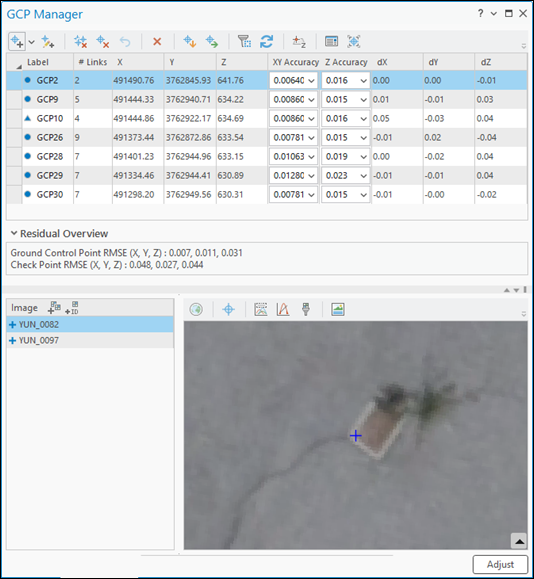
Task: Click the X value 491490.76 for GCP2
Action: (134, 80)
